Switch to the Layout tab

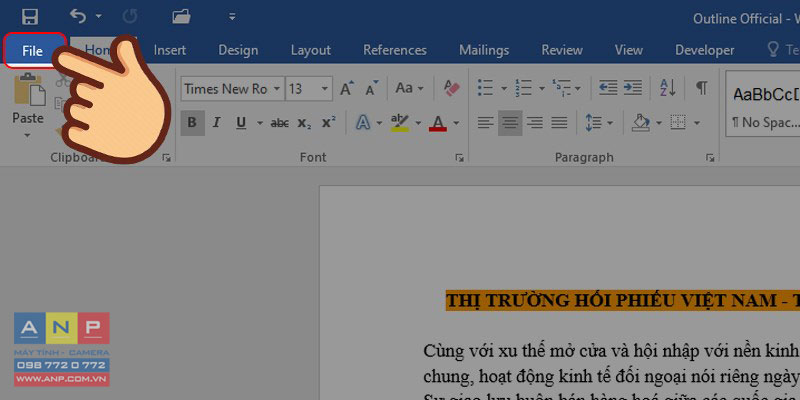point(311,50)
